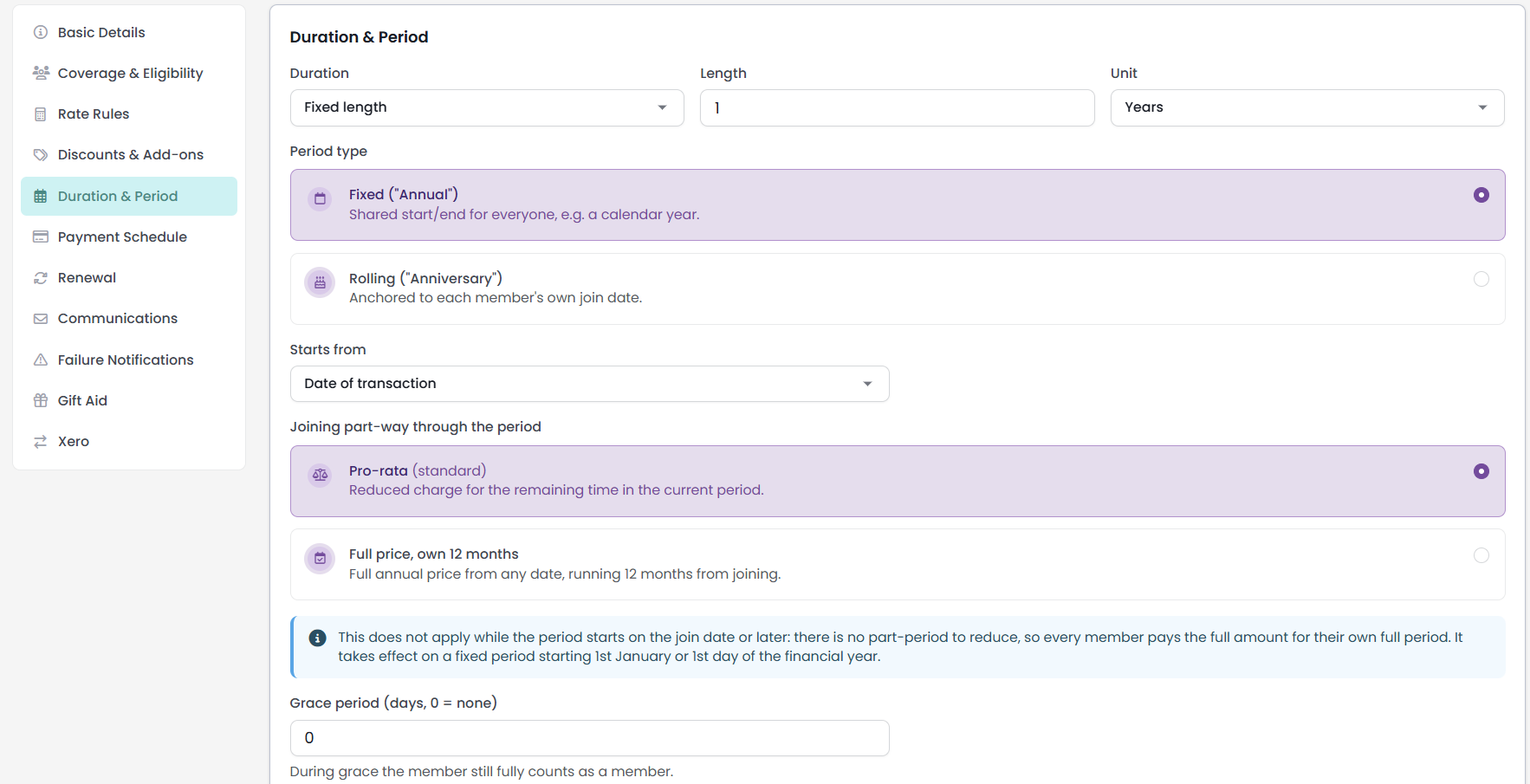Viewport: 1530px width, 784px height.
Task: Click the Gift Aid gift icon
Action: [40, 400]
